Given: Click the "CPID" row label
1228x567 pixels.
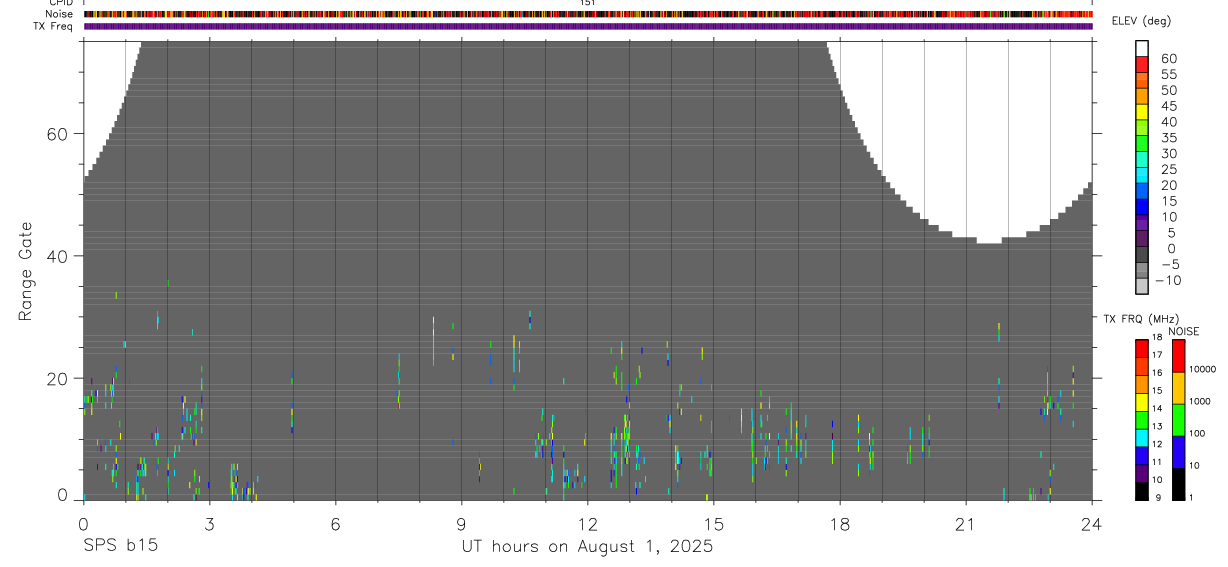Looking at the screenshot, I should pyautogui.click(x=60, y=3).
